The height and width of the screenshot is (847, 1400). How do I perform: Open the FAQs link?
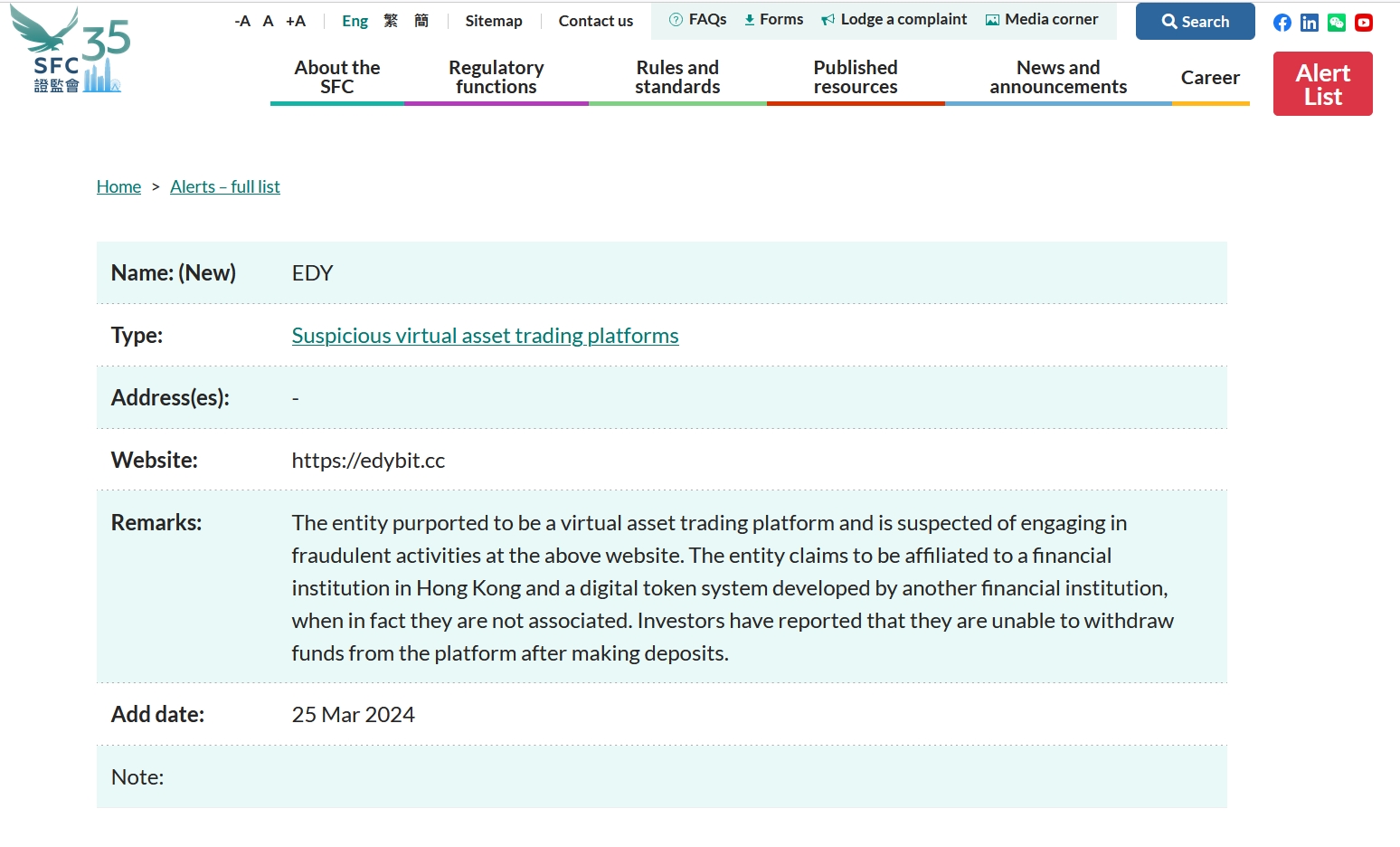(698, 20)
